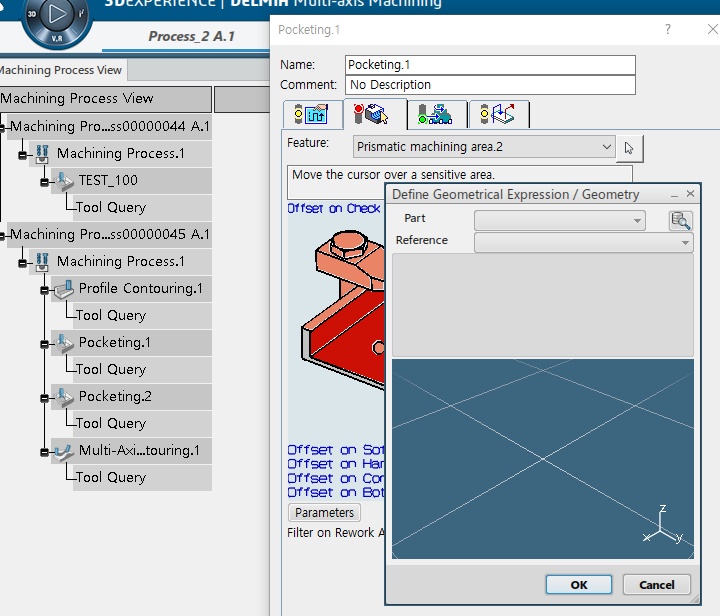The width and height of the screenshot is (720, 616).
Task: Click the TEST_100 operation icon
Action: [63, 181]
